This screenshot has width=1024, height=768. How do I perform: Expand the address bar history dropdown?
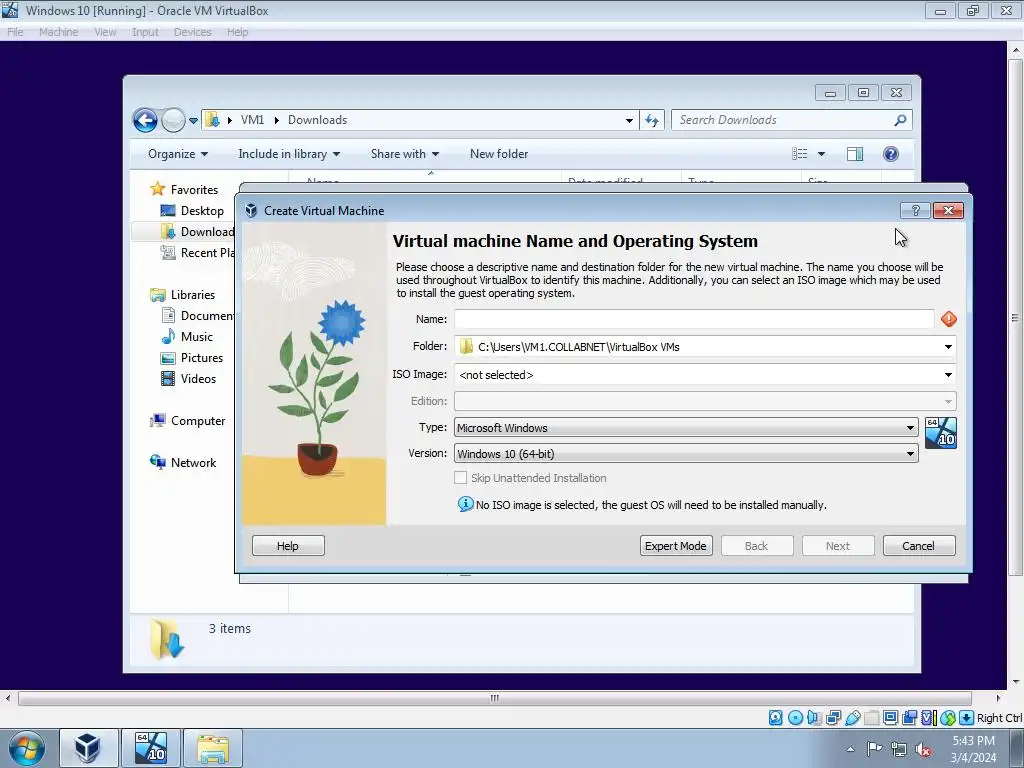629,120
